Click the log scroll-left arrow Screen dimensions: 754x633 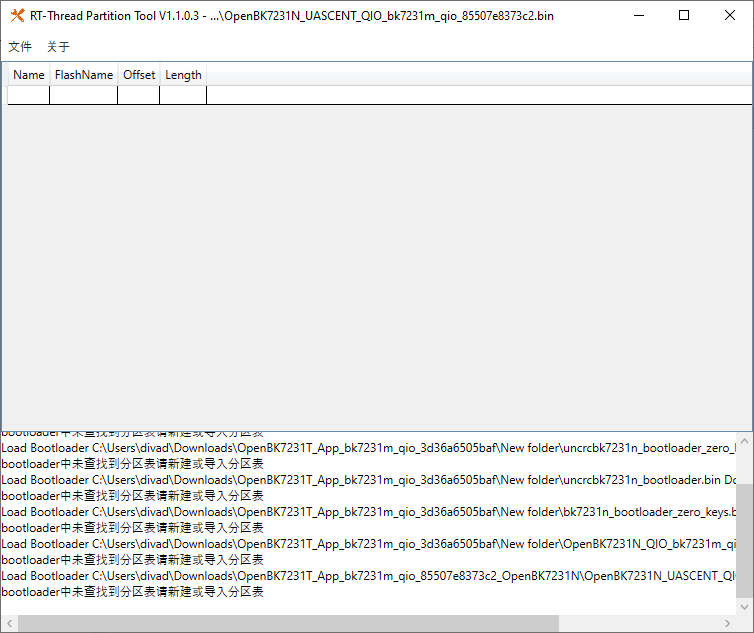tap(9, 624)
